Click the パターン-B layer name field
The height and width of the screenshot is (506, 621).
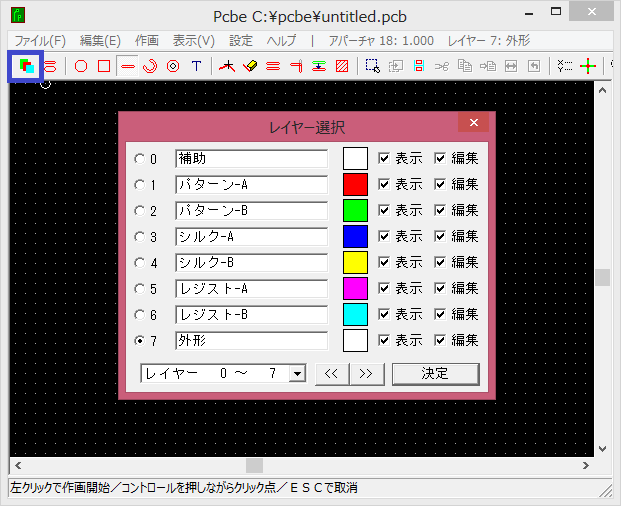click(x=251, y=211)
